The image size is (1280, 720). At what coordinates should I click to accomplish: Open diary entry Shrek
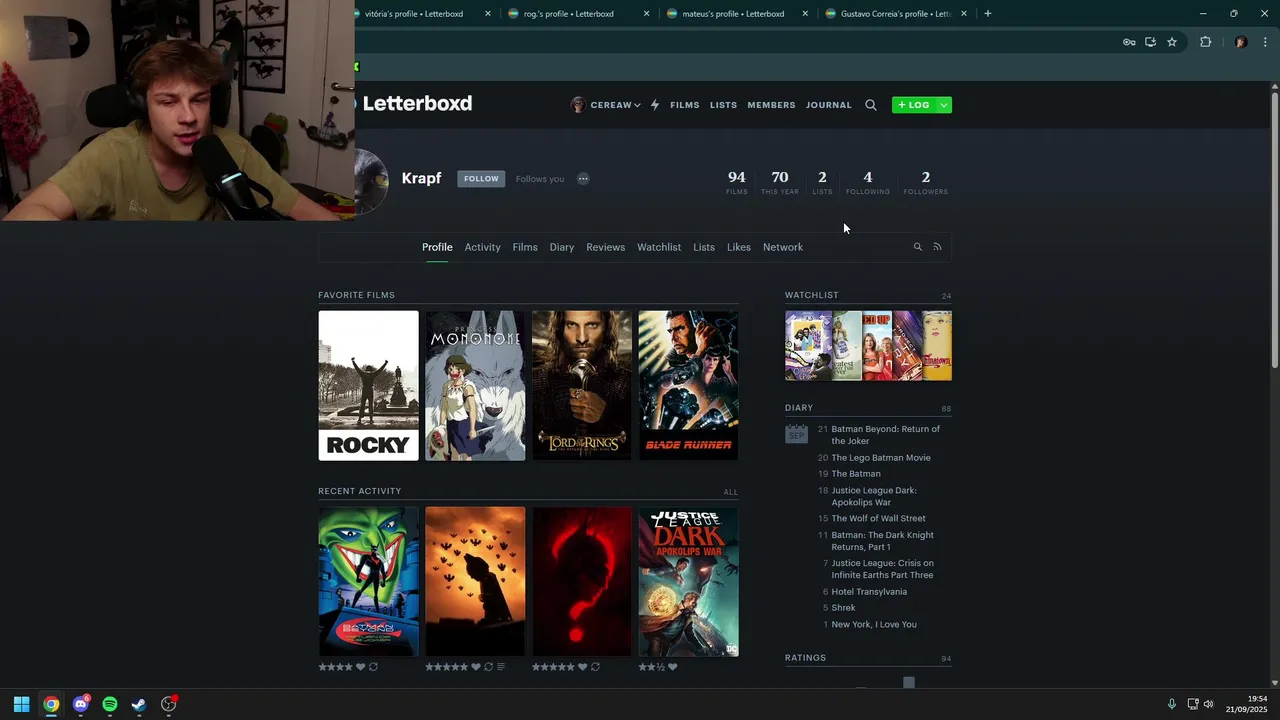pos(844,608)
